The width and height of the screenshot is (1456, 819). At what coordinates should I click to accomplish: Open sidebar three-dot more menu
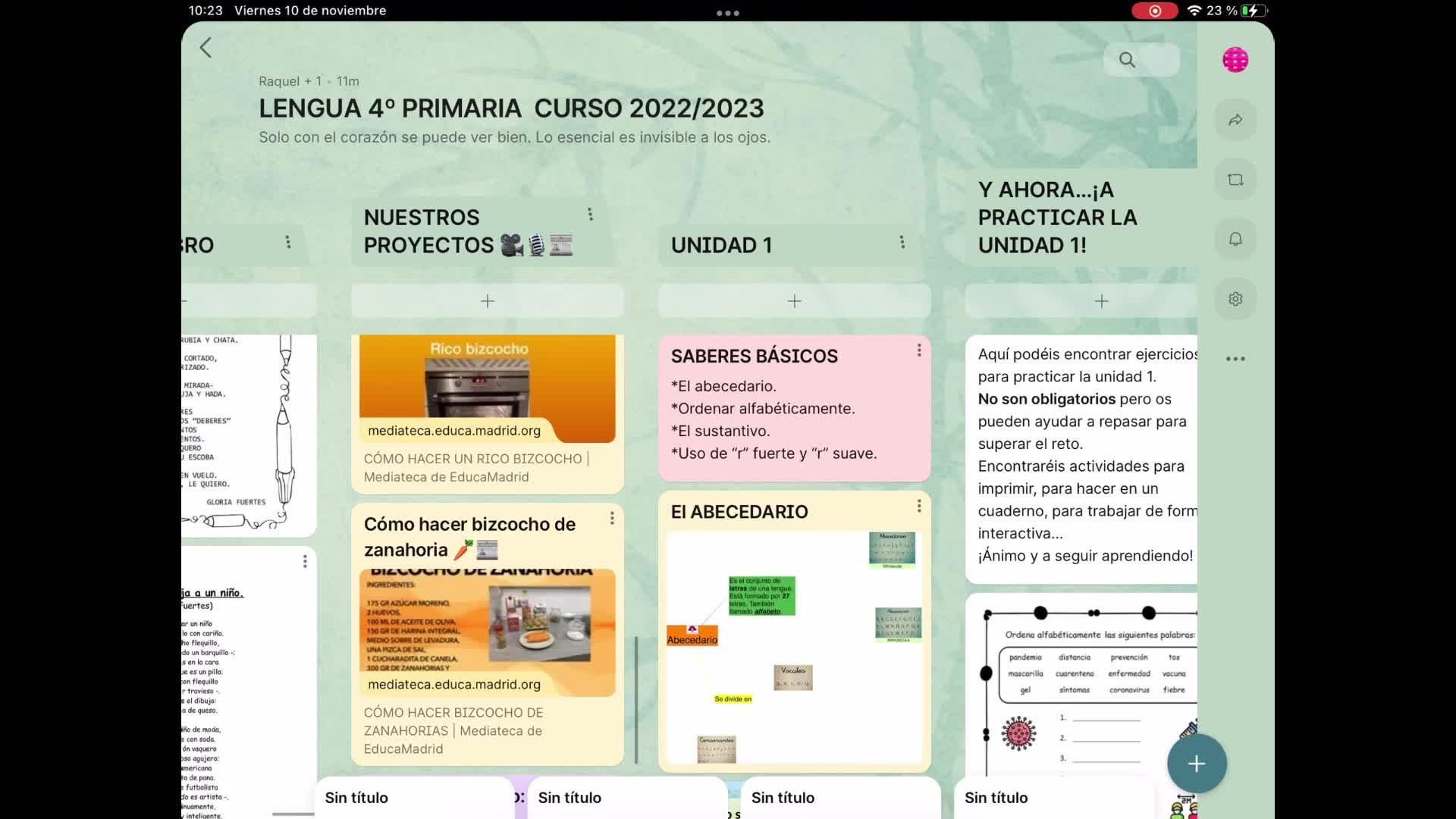(x=1235, y=359)
